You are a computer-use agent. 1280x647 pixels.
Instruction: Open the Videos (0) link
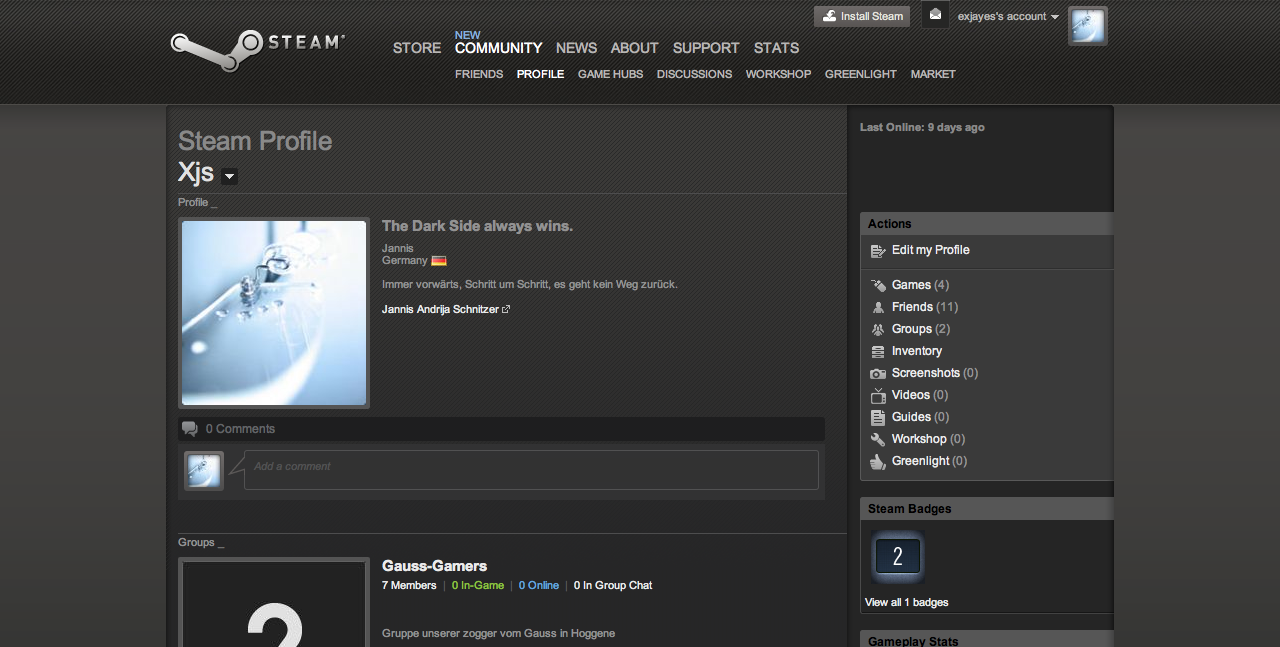point(920,395)
